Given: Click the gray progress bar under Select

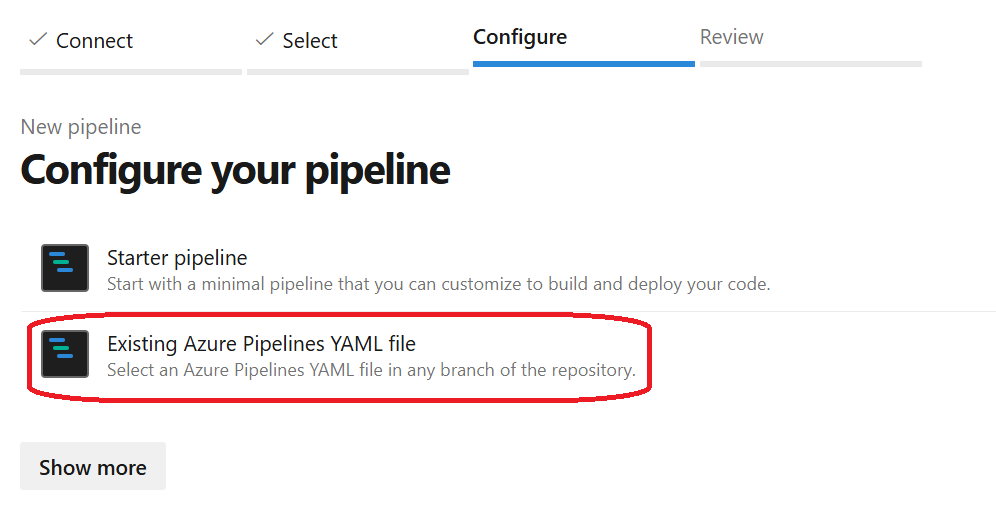Looking at the screenshot, I should (x=358, y=72).
